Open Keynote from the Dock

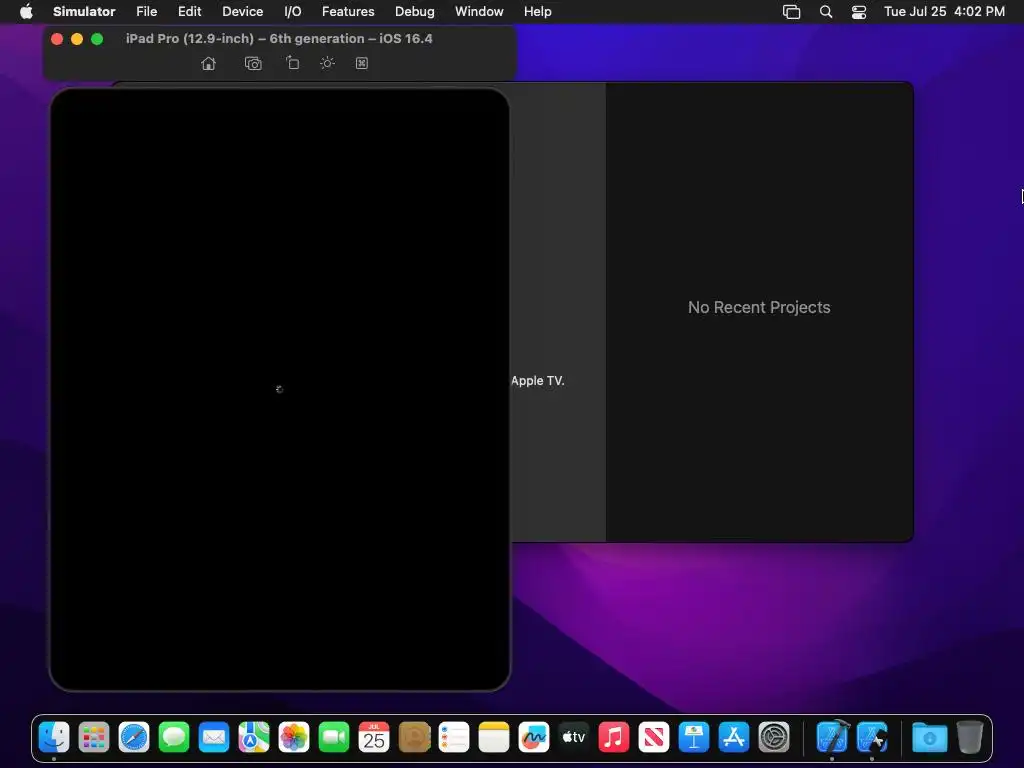click(694, 737)
